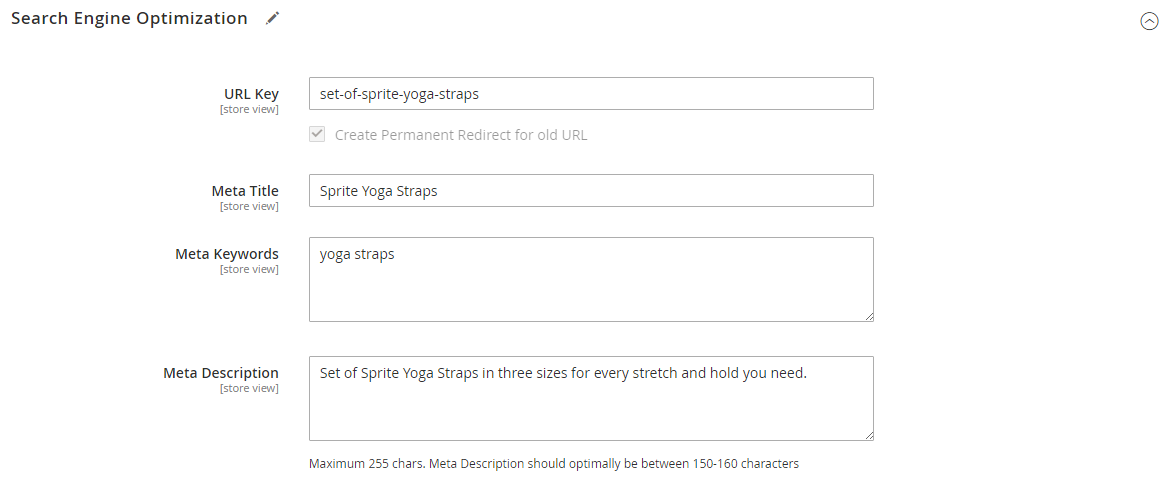Screen dimensions: 1171x488
Task: Grab the Meta Keywords textarea resize handle
Action: pyautogui.click(x=869, y=316)
